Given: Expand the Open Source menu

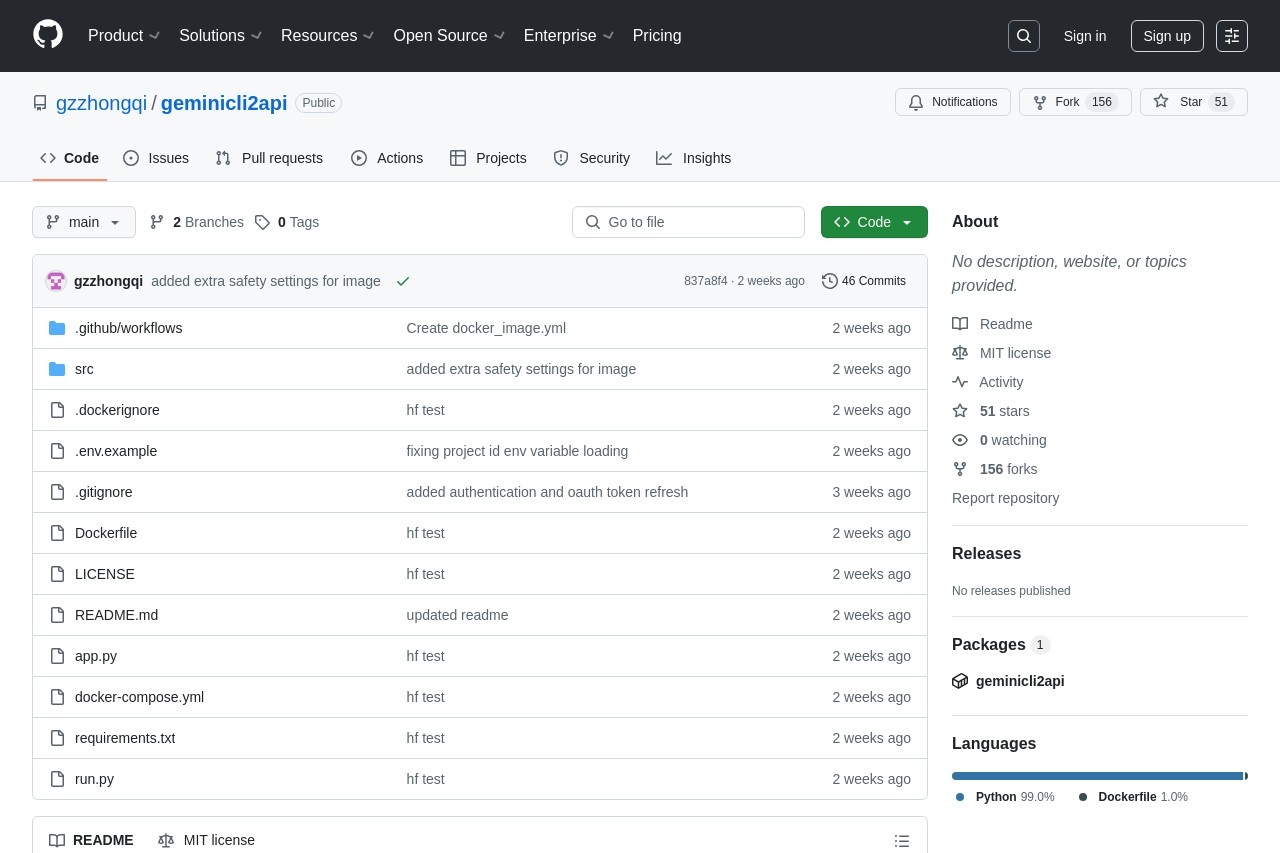Looking at the screenshot, I should click(x=449, y=36).
